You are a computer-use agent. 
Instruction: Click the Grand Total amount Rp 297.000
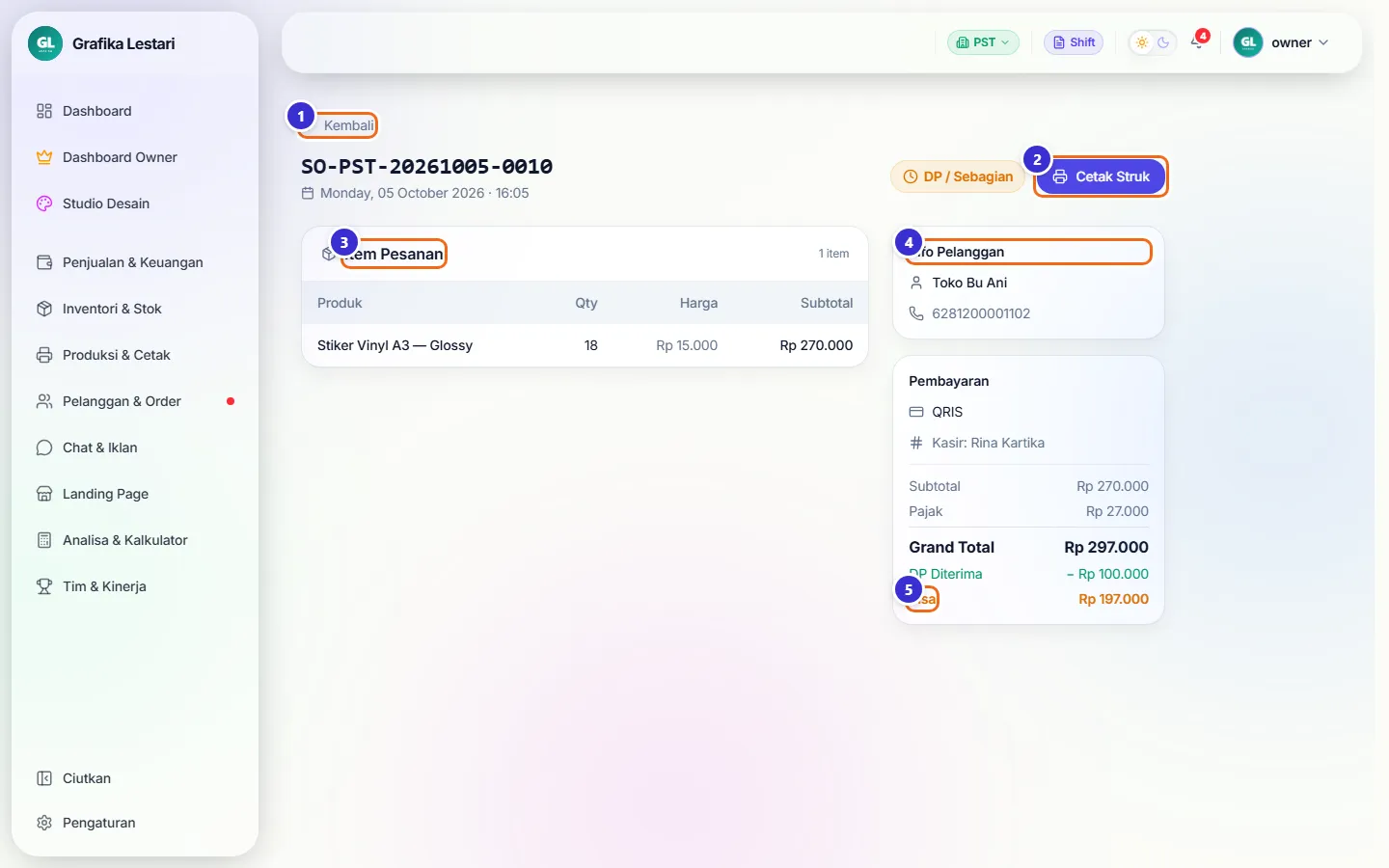(x=1105, y=547)
